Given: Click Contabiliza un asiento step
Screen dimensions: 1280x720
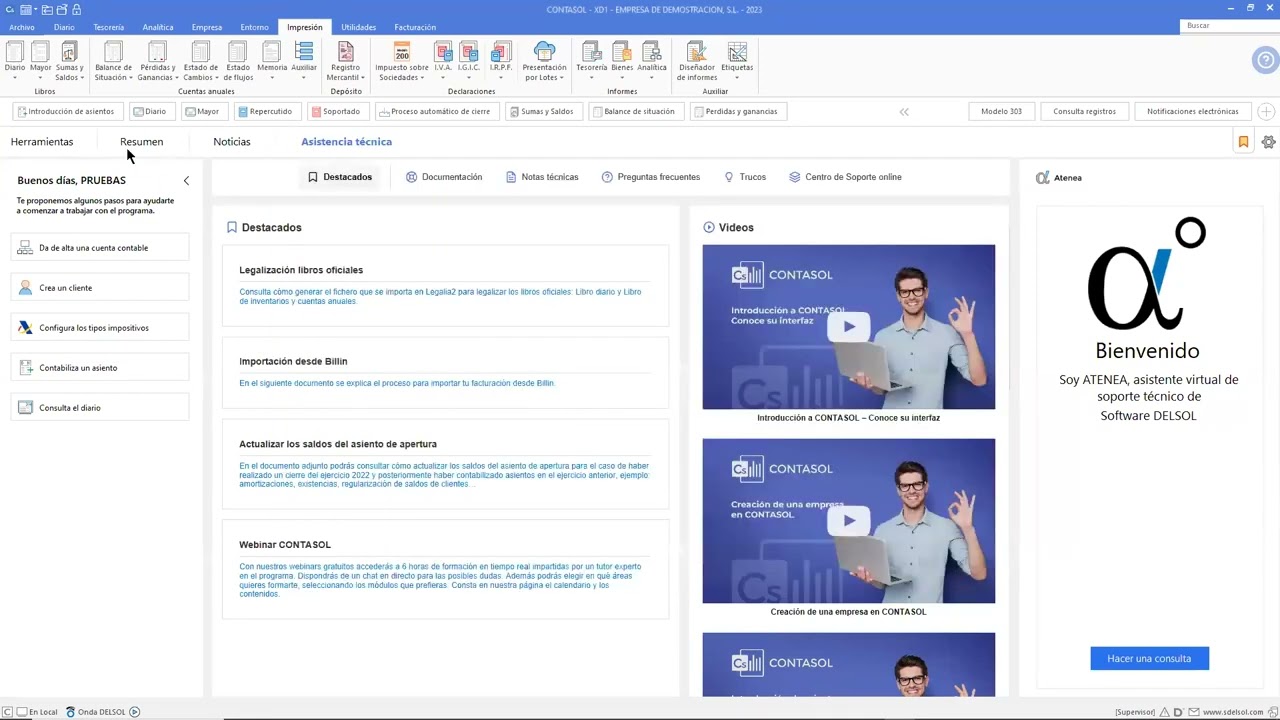Looking at the screenshot, I should [100, 368].
